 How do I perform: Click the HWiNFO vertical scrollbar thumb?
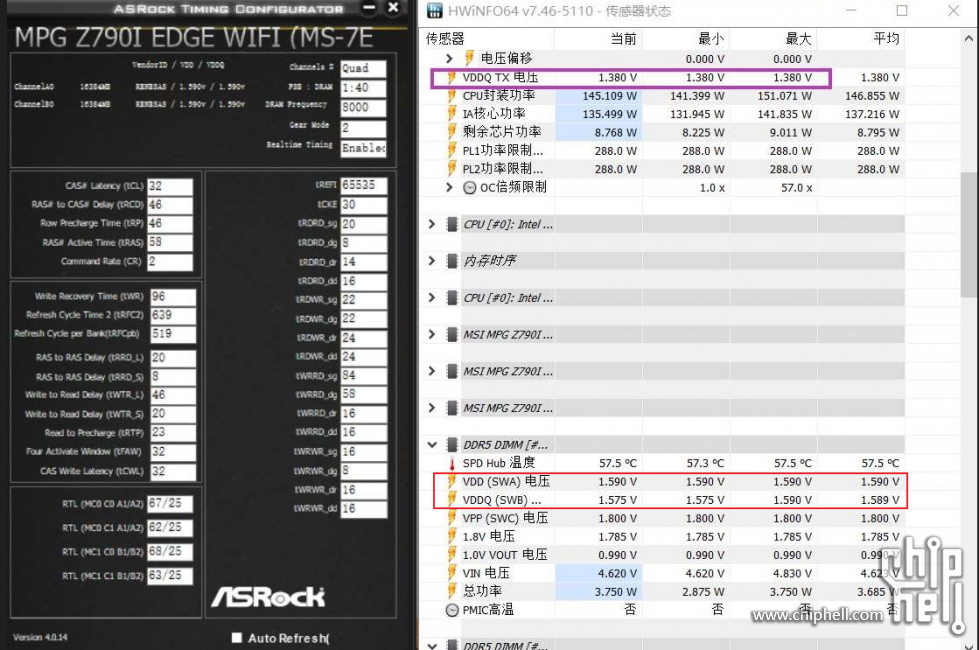point(968,234)
